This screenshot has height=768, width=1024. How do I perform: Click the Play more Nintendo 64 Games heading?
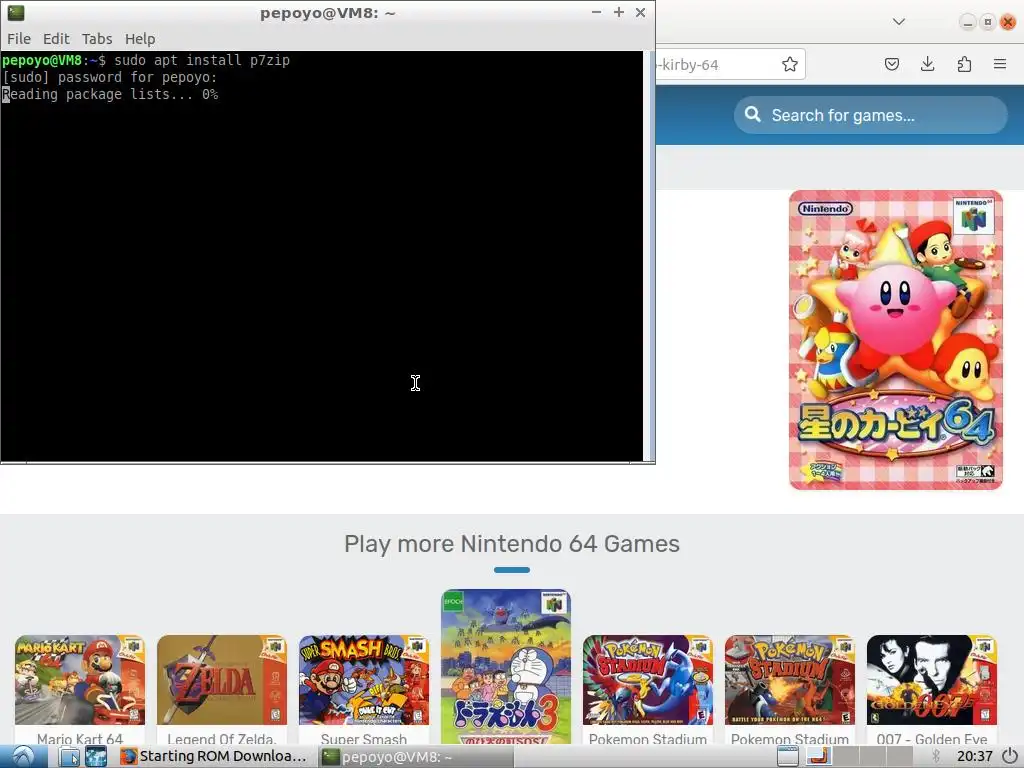pos(512,543)
